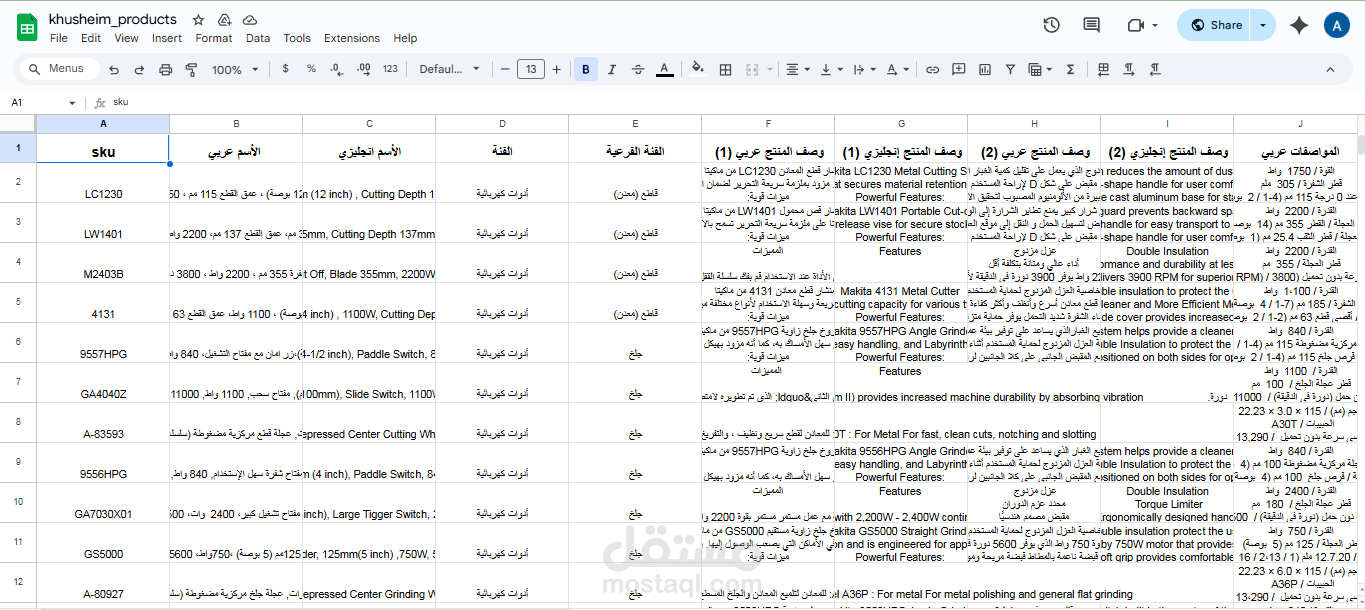Image resolution: width=1365 pixels, height=610 pixels.
Task: Open the File menu
Action: click(59, 38)
